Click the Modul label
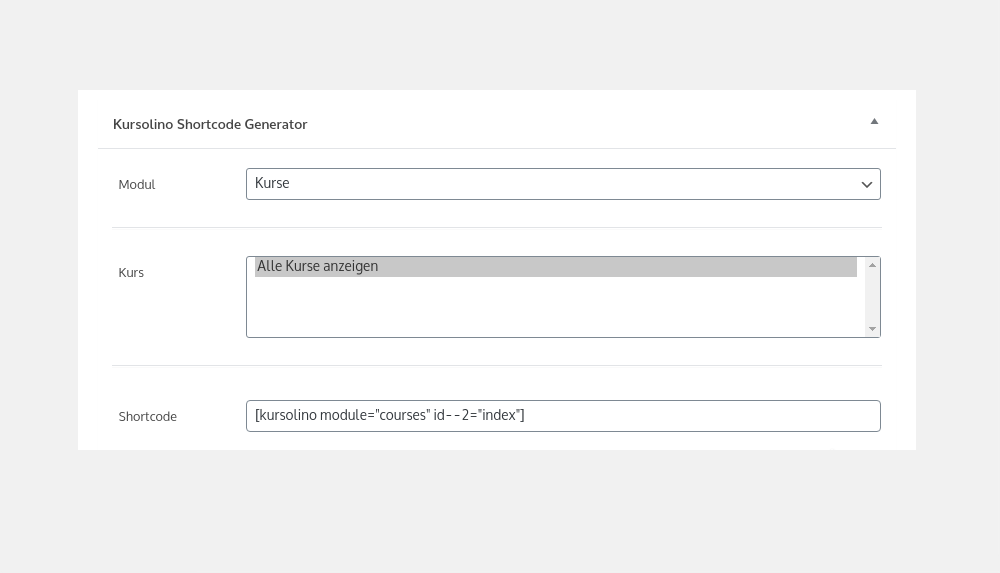This screenshot has width=1000, height=573. (x=136, y=184)
